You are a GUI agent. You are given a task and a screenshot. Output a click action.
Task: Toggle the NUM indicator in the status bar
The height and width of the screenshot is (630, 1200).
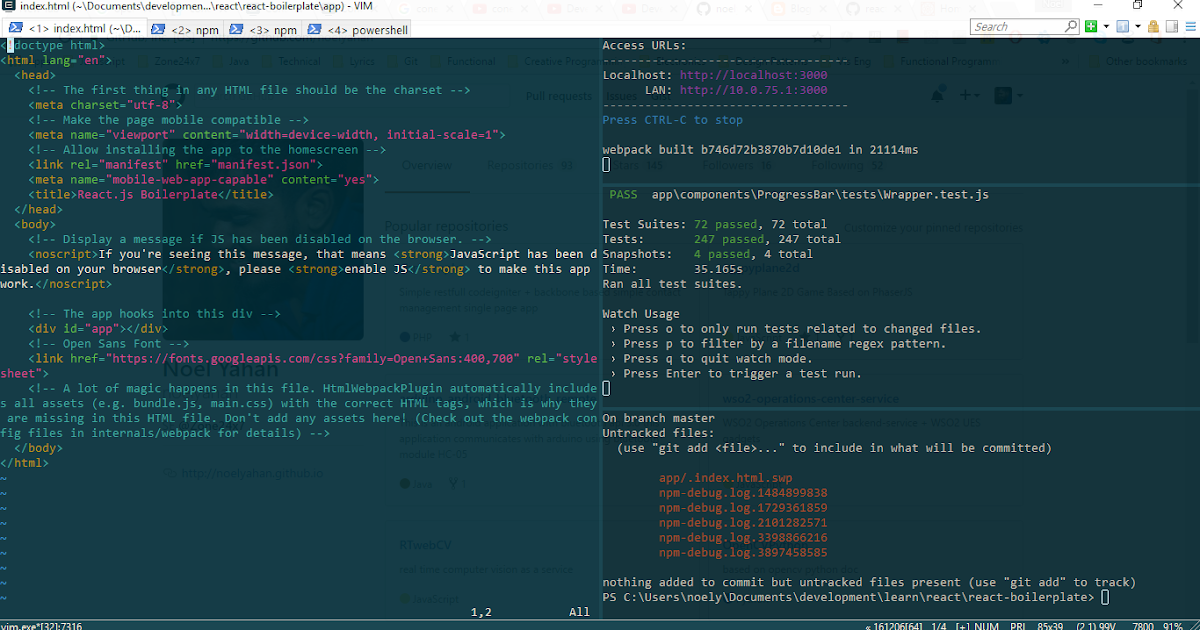click(988, 625)
